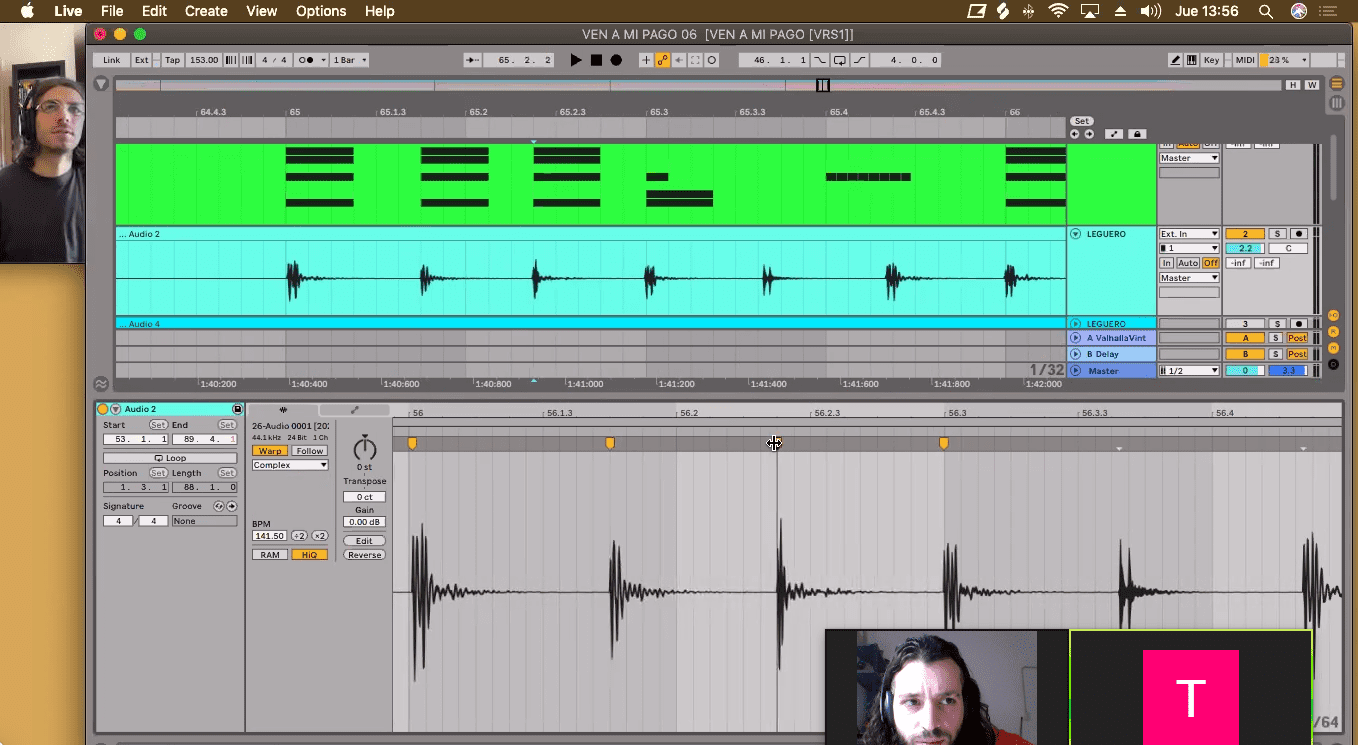
Task: Click the tempo field 153.00
Action: [x=204, y=60]
